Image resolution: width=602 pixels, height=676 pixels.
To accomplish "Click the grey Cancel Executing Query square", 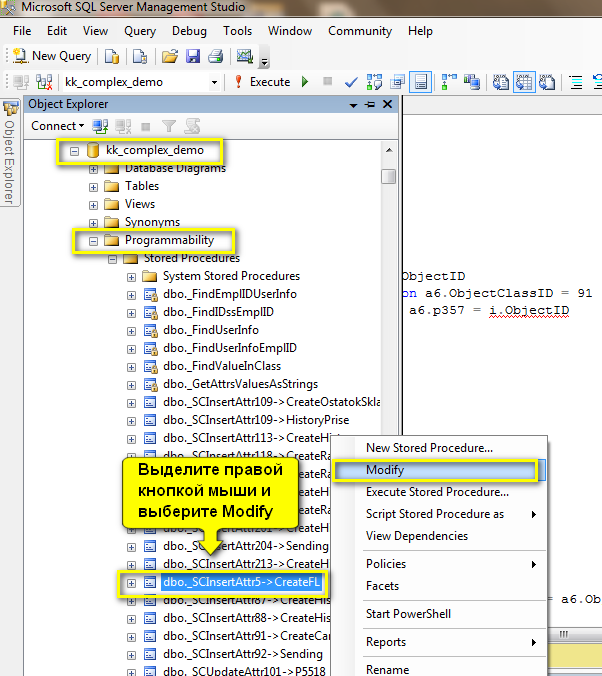I will pos(328,81).
